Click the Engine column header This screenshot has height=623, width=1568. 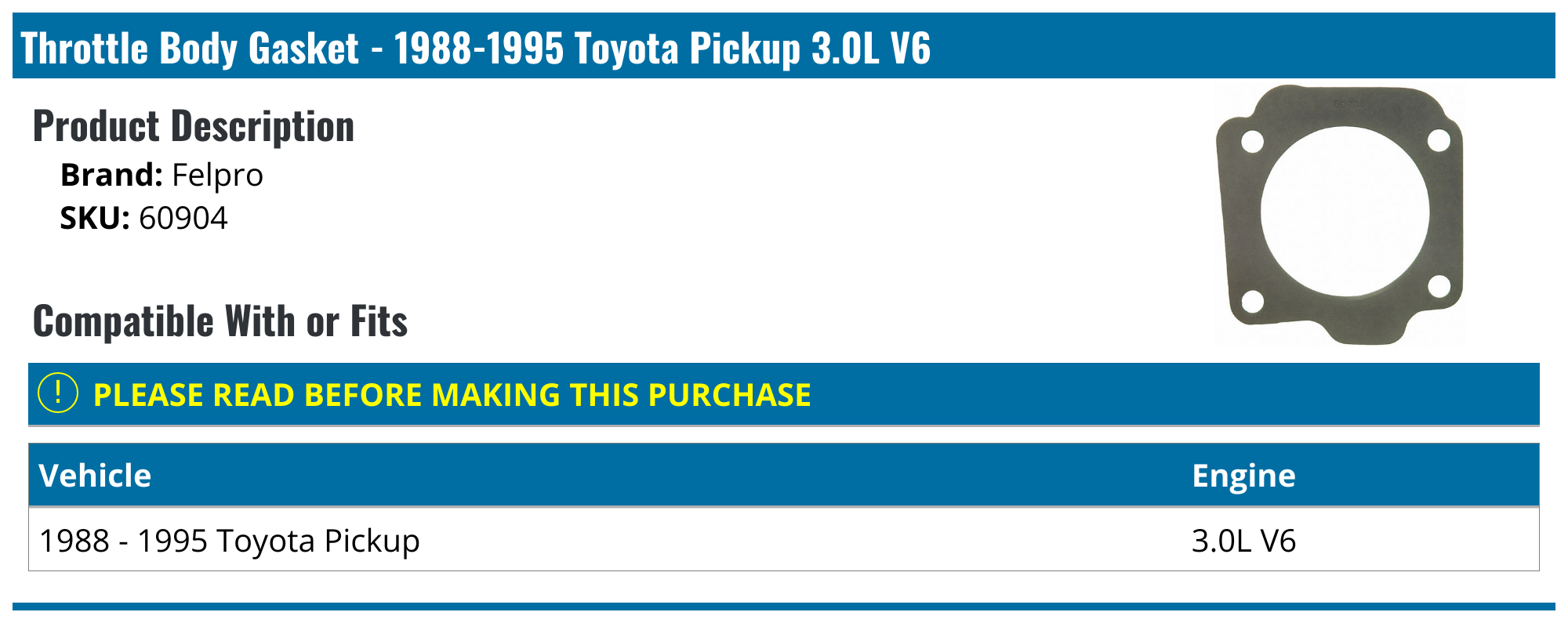[x=1243, y=476]
